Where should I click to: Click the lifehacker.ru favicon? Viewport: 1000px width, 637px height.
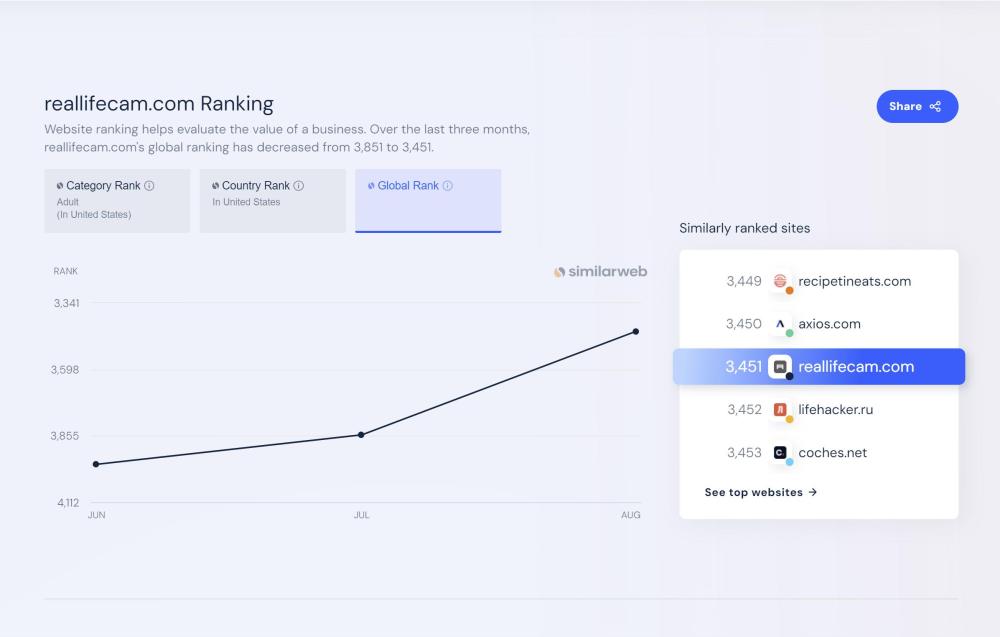(781, 410)
